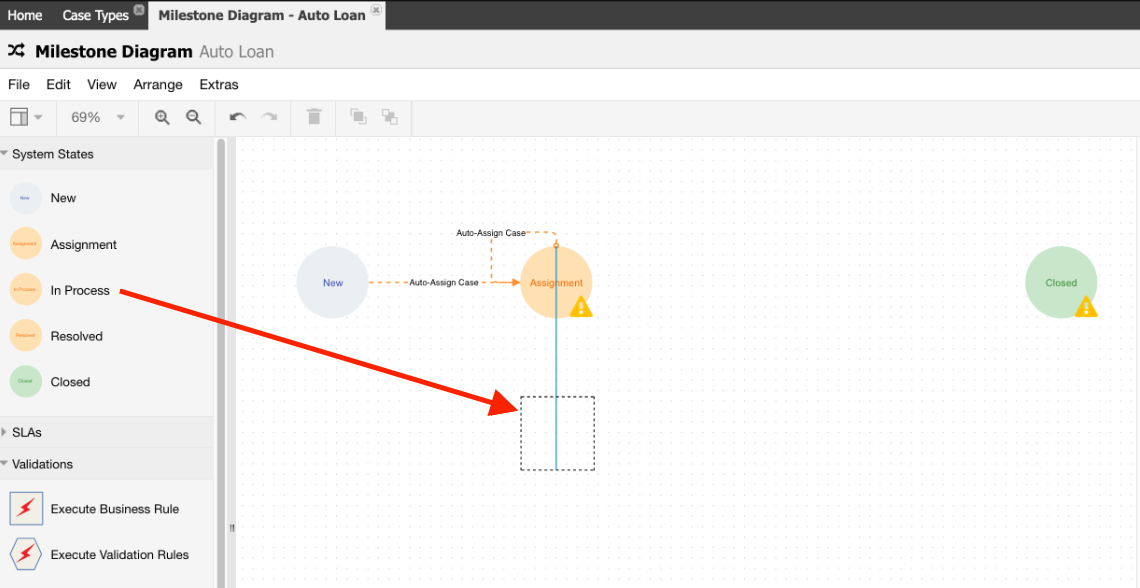Select the In Process state palette icon
Screen dimensions: 1140x588
pos(25,290)
